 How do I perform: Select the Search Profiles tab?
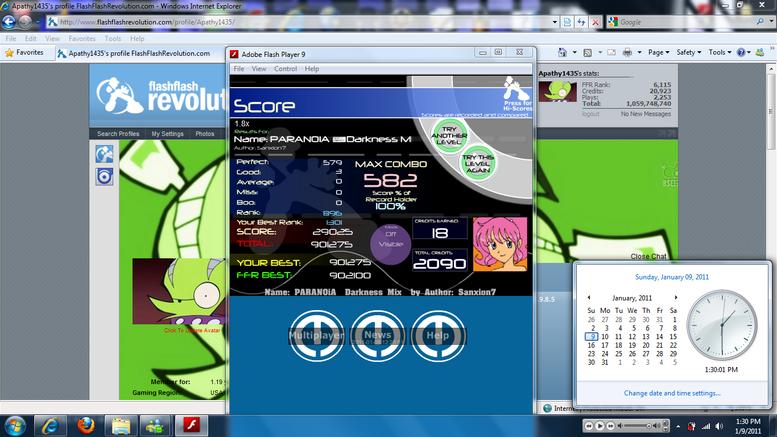click(x=118, y=134)
